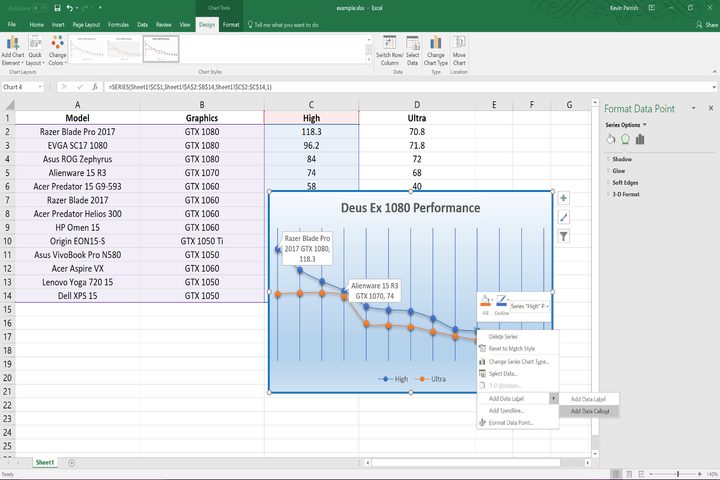Image resolution: width=720 pixels, height=480 pixels.
Task: Click the add new sheet plus icon
Action: (72, 463)
